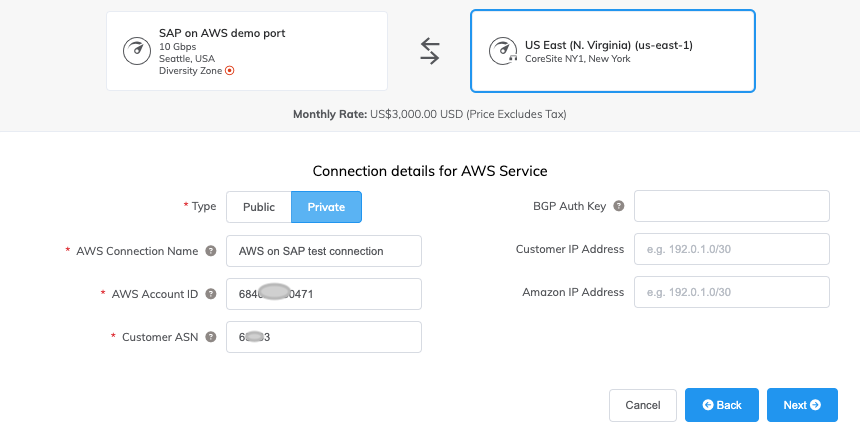The height and width of the screenshot is (444, 860).
Task: Click the BGP Auth Key field
Action: [x=732, y=206]
